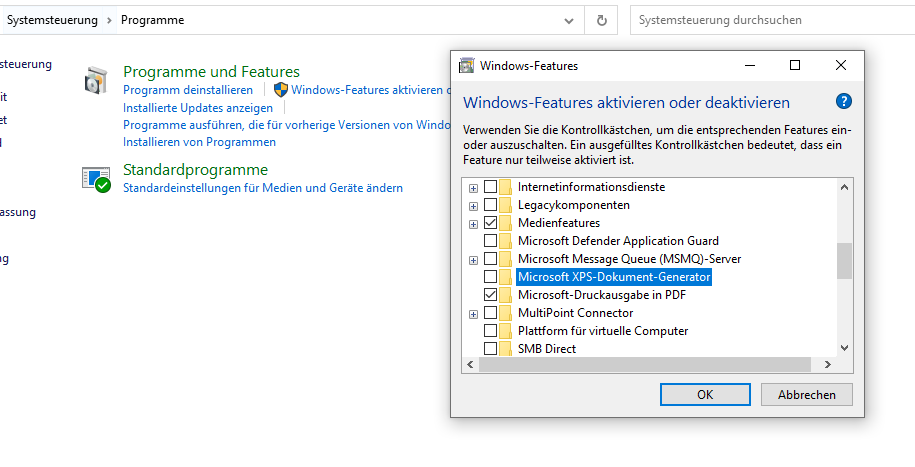Click the scroll down arrow in feature list

pos(844,348)
